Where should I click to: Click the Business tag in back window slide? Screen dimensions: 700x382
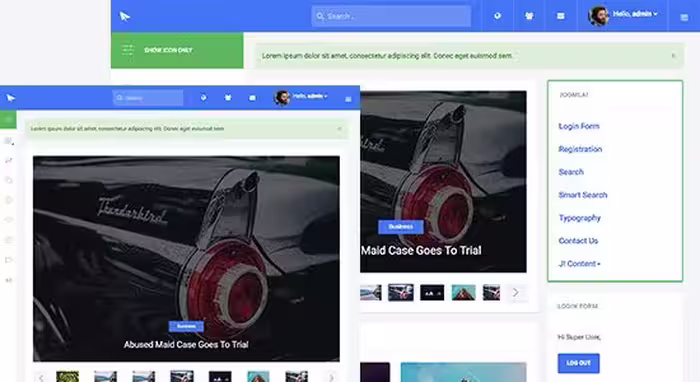point(400,227)
